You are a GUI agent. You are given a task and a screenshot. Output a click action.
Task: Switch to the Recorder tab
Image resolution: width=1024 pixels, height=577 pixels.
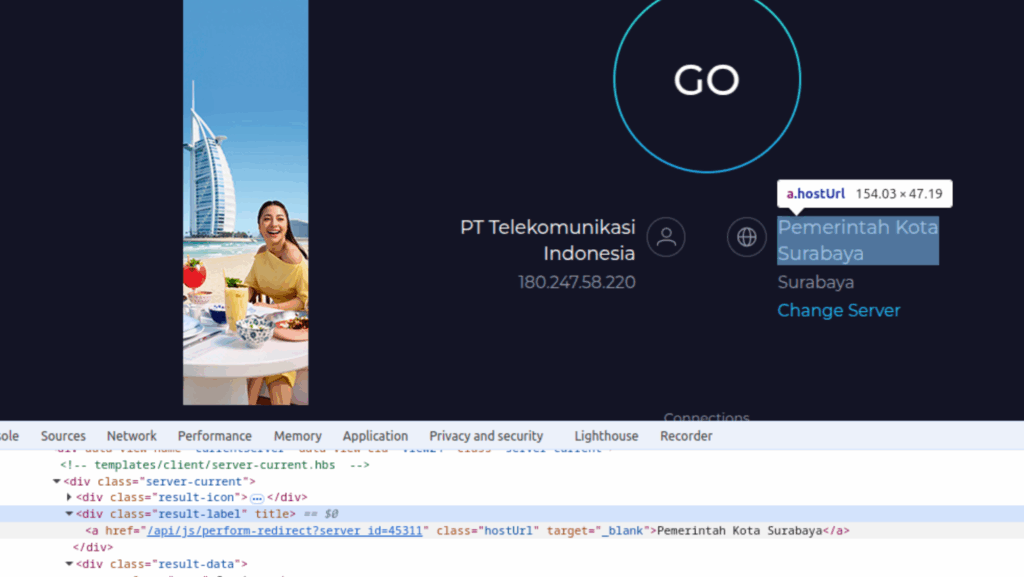click(x=686, y=435)
